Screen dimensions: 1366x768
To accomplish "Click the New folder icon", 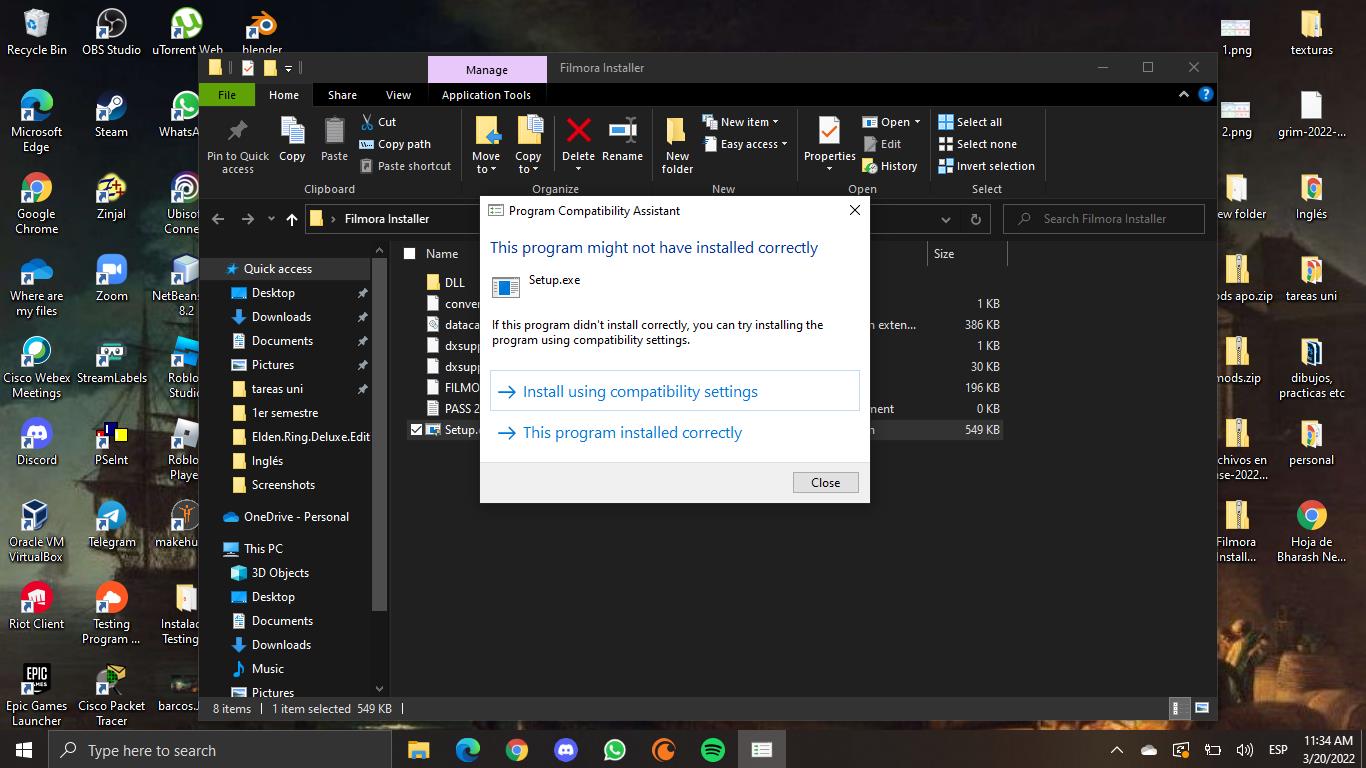I will click(677, 144).
